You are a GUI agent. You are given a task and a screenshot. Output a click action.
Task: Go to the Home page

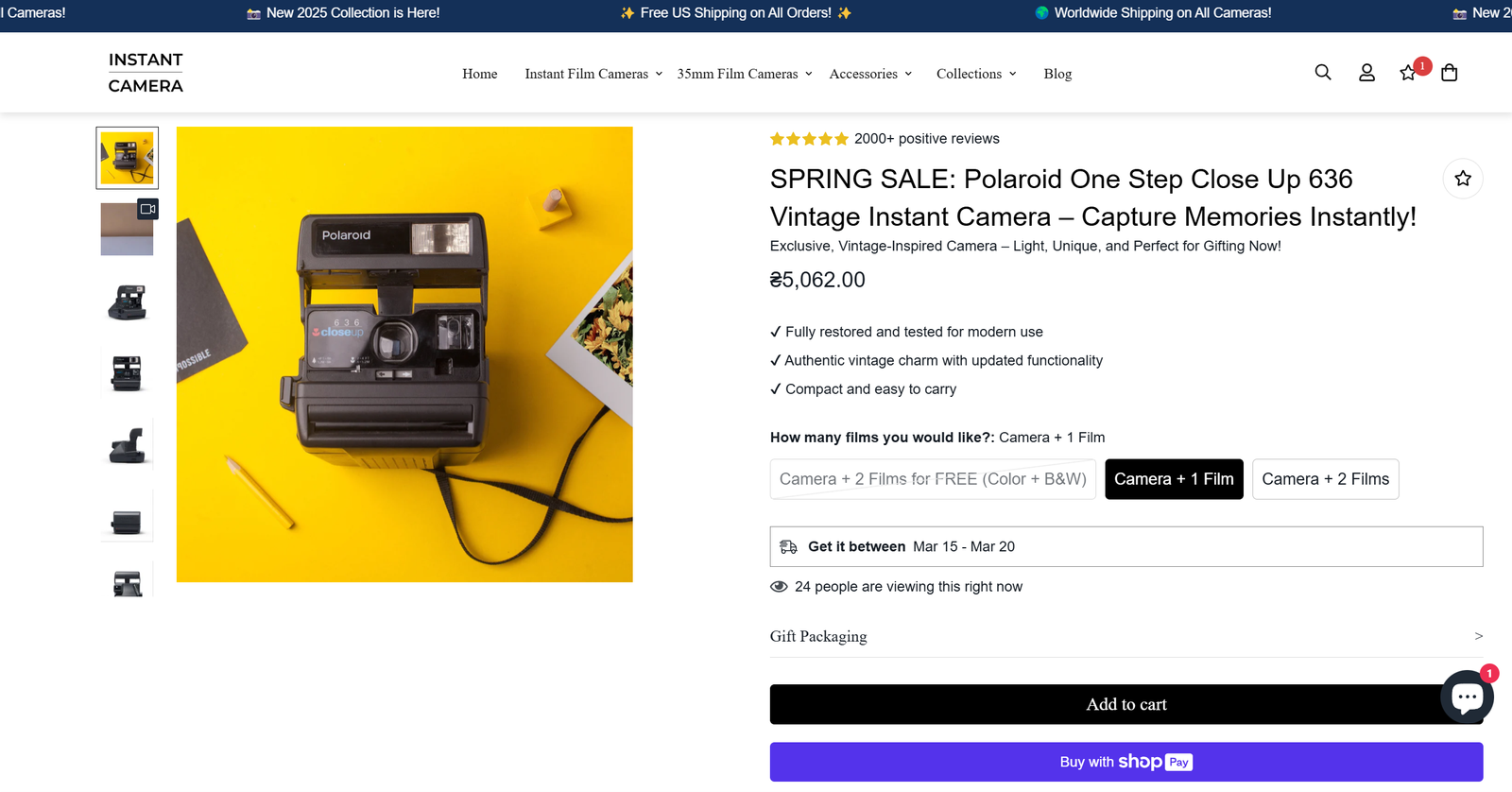(x=480, y=74)
